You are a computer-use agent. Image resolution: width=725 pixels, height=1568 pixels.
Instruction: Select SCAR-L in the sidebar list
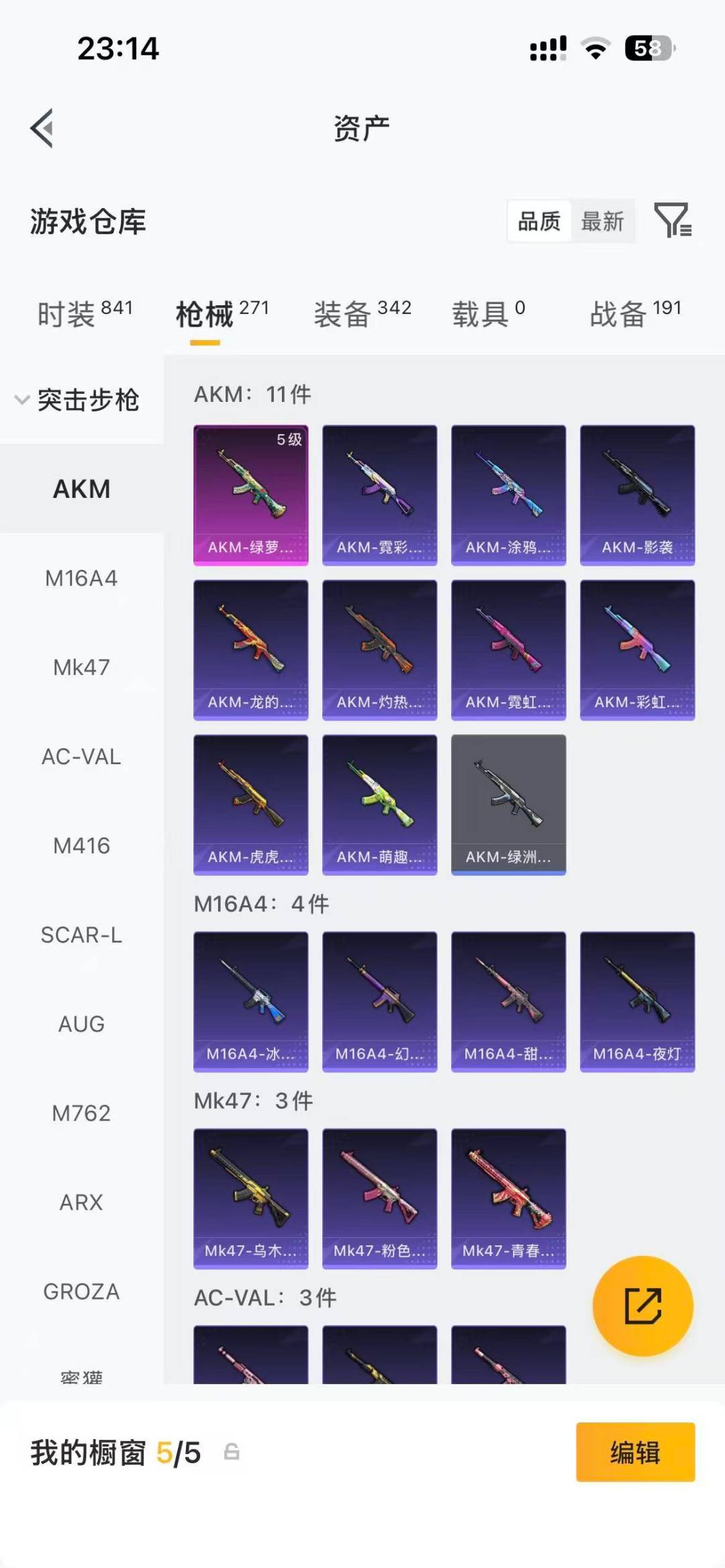(82, 935)
